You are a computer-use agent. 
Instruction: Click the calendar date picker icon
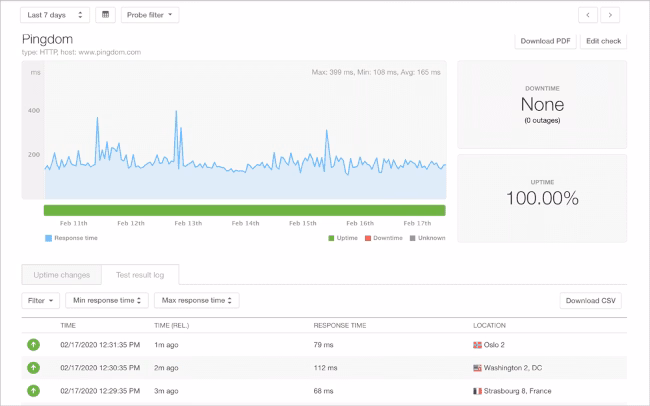(105, 15)
